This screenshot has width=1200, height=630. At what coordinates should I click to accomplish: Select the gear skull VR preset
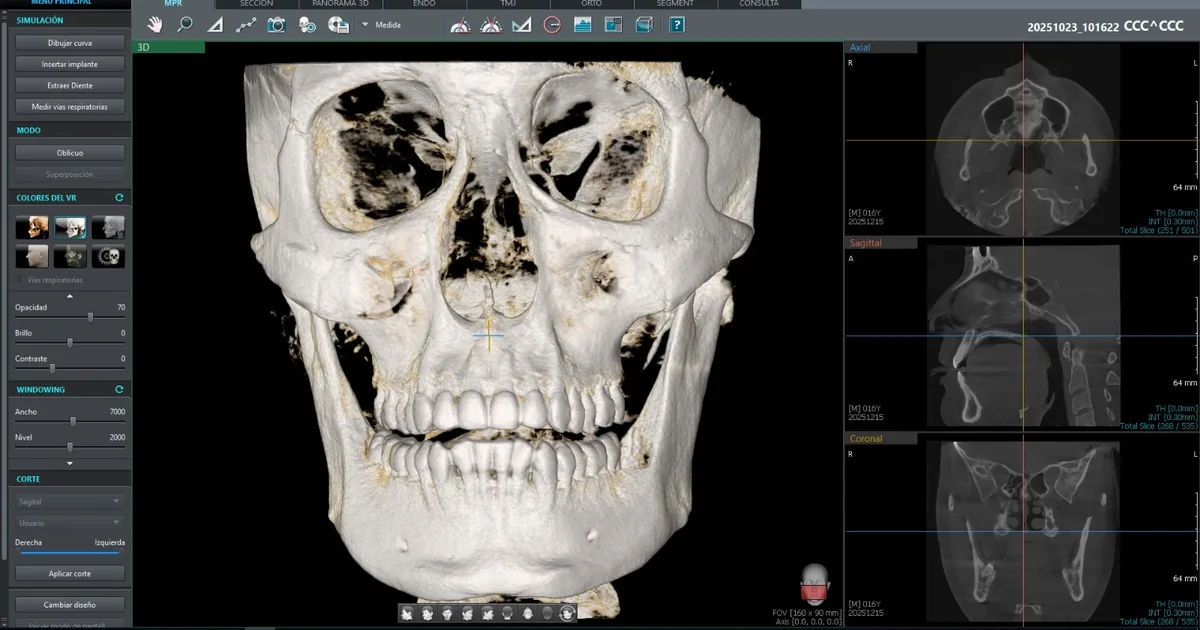tap(108, 257)
